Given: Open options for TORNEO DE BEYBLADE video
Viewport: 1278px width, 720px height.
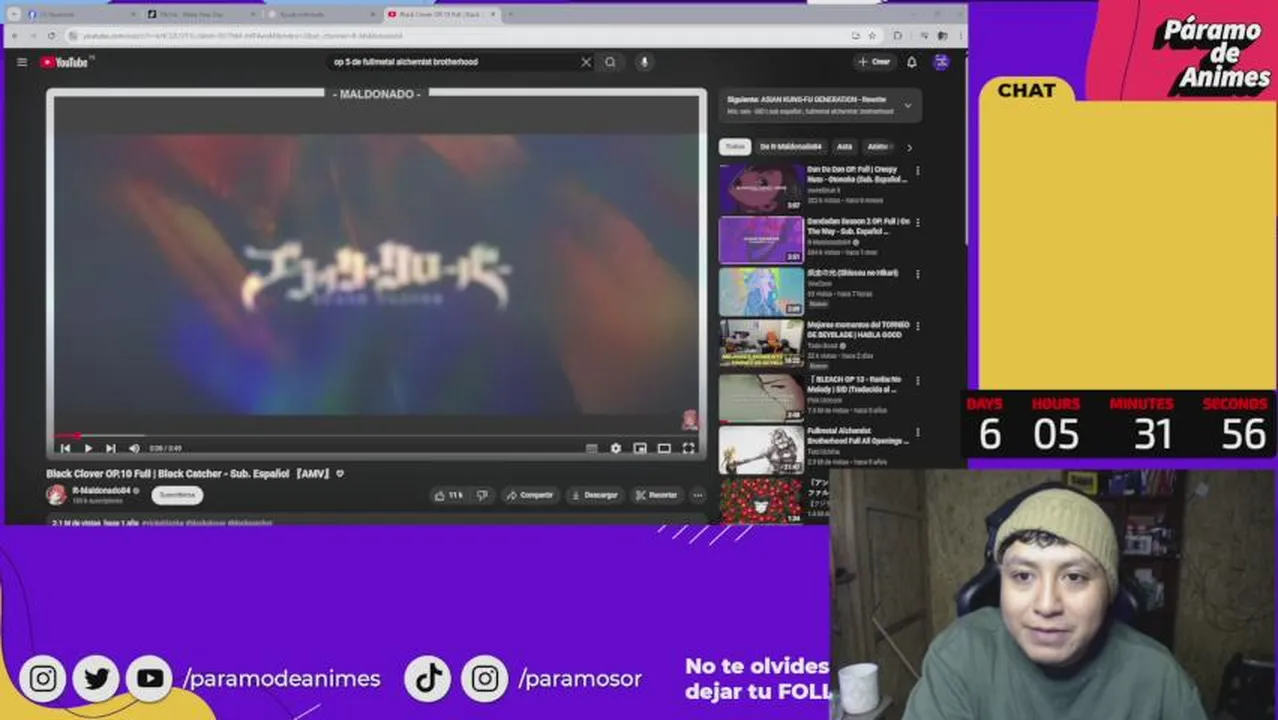Looking at the screenshot, I should click(917, 326).
